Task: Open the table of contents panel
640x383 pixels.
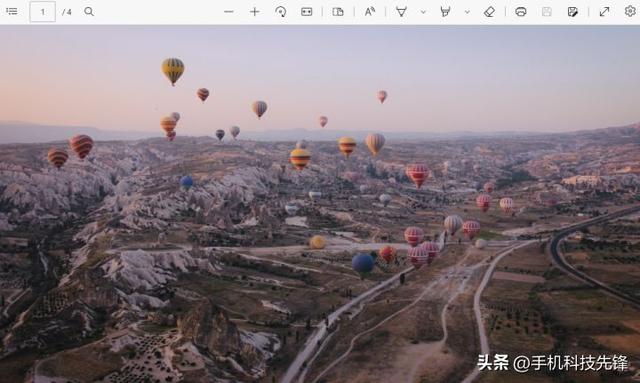Action: click(12, 11)
